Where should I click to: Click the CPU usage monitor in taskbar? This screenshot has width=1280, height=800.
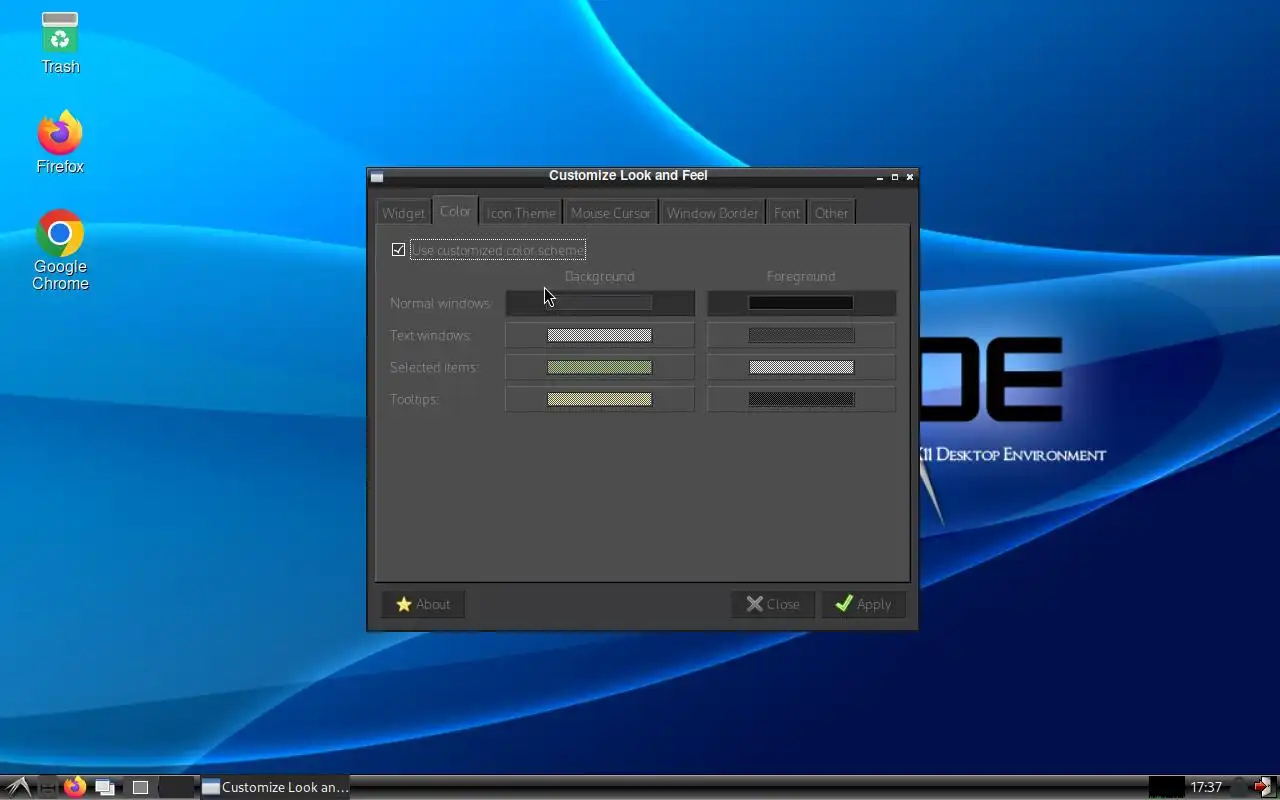click(x=1166, y=787)
